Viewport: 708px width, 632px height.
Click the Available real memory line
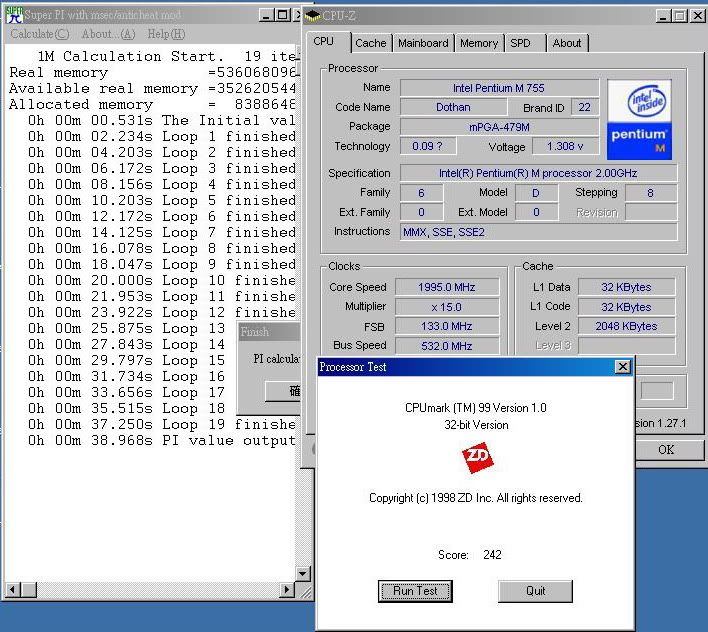153,88
